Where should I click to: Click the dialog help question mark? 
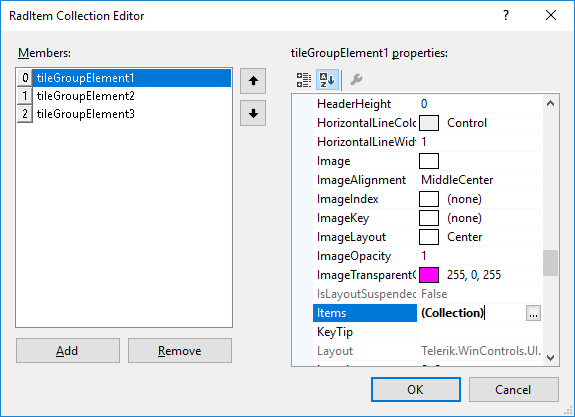click(x=506, y=15)
